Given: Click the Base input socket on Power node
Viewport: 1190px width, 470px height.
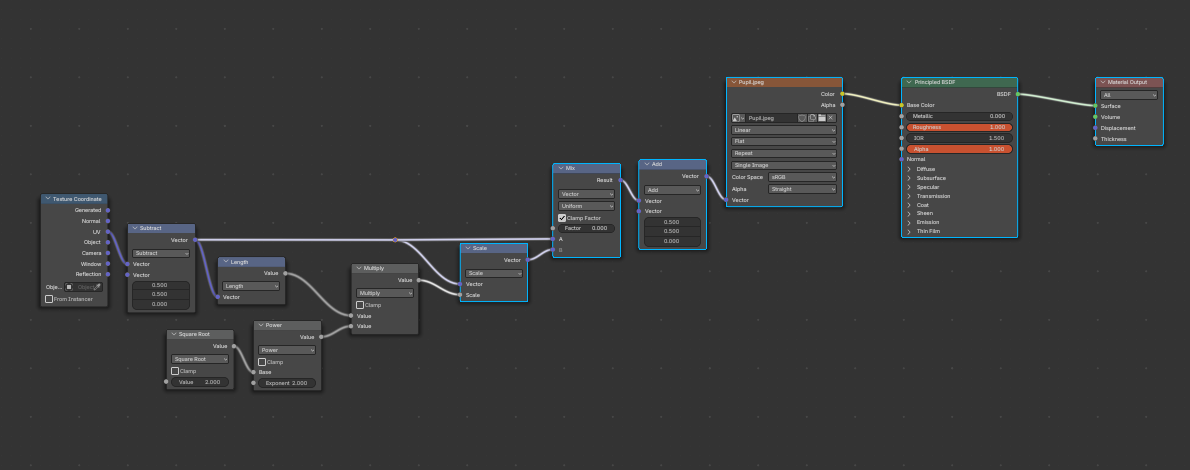Looking at the screenshot, I should pyautogui.click(x=253, y=372).
